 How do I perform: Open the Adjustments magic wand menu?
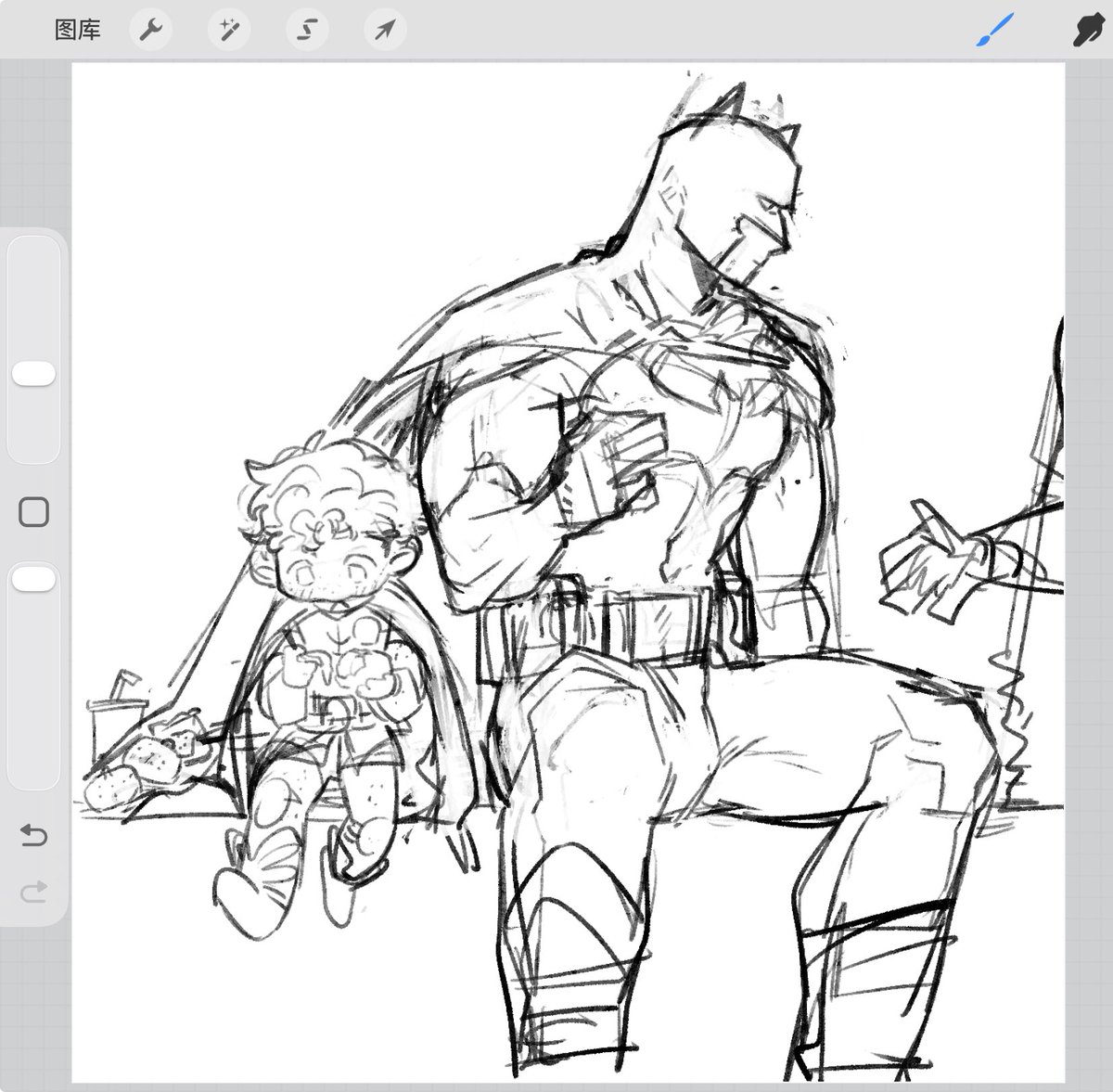click(x=228, y=31)
